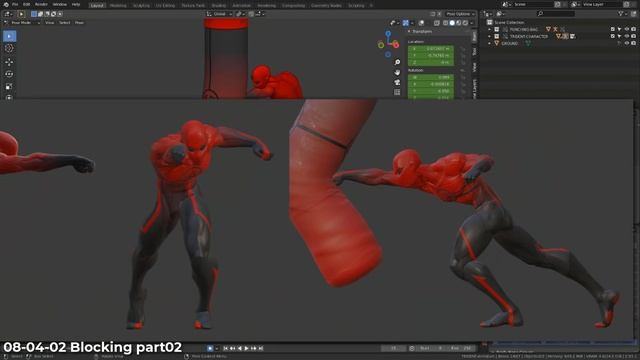
Task: Click the pose mode armature icon in header
Action: 6,23
